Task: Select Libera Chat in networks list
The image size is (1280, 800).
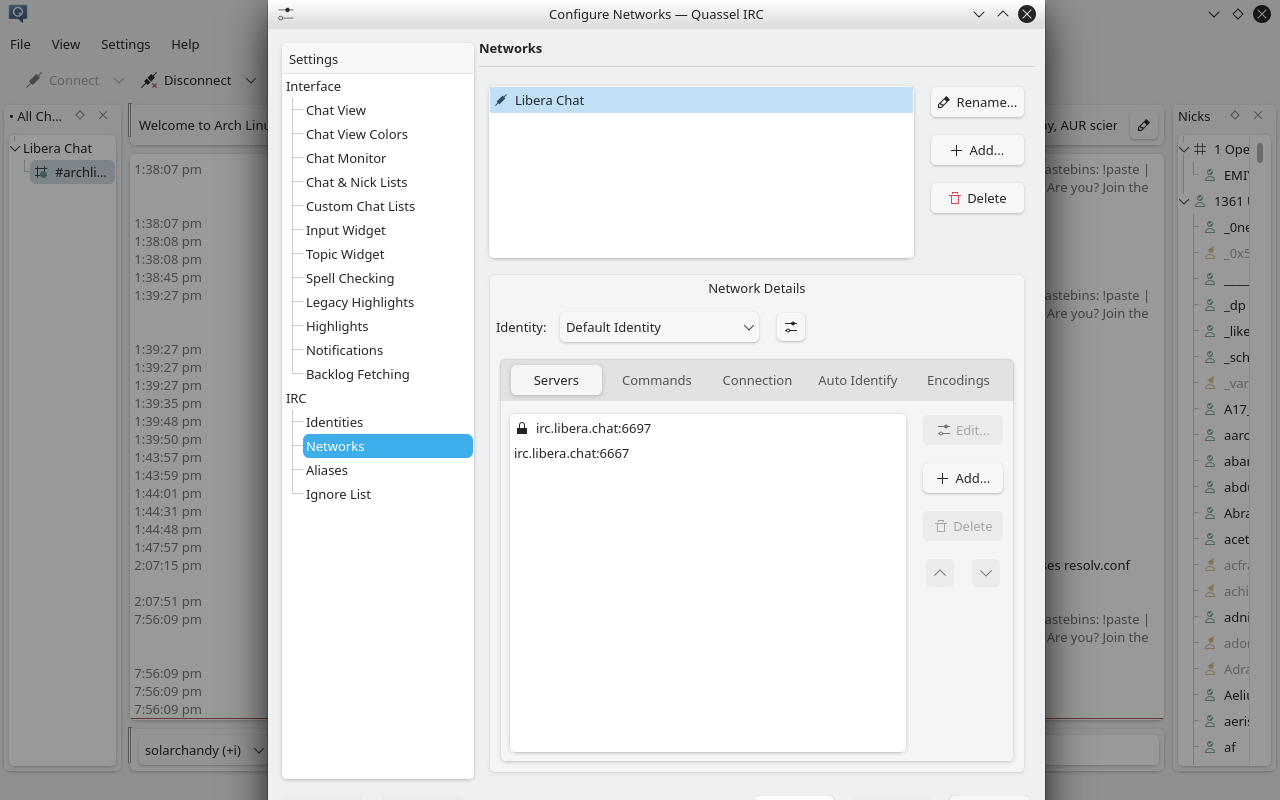Action: 701,100
